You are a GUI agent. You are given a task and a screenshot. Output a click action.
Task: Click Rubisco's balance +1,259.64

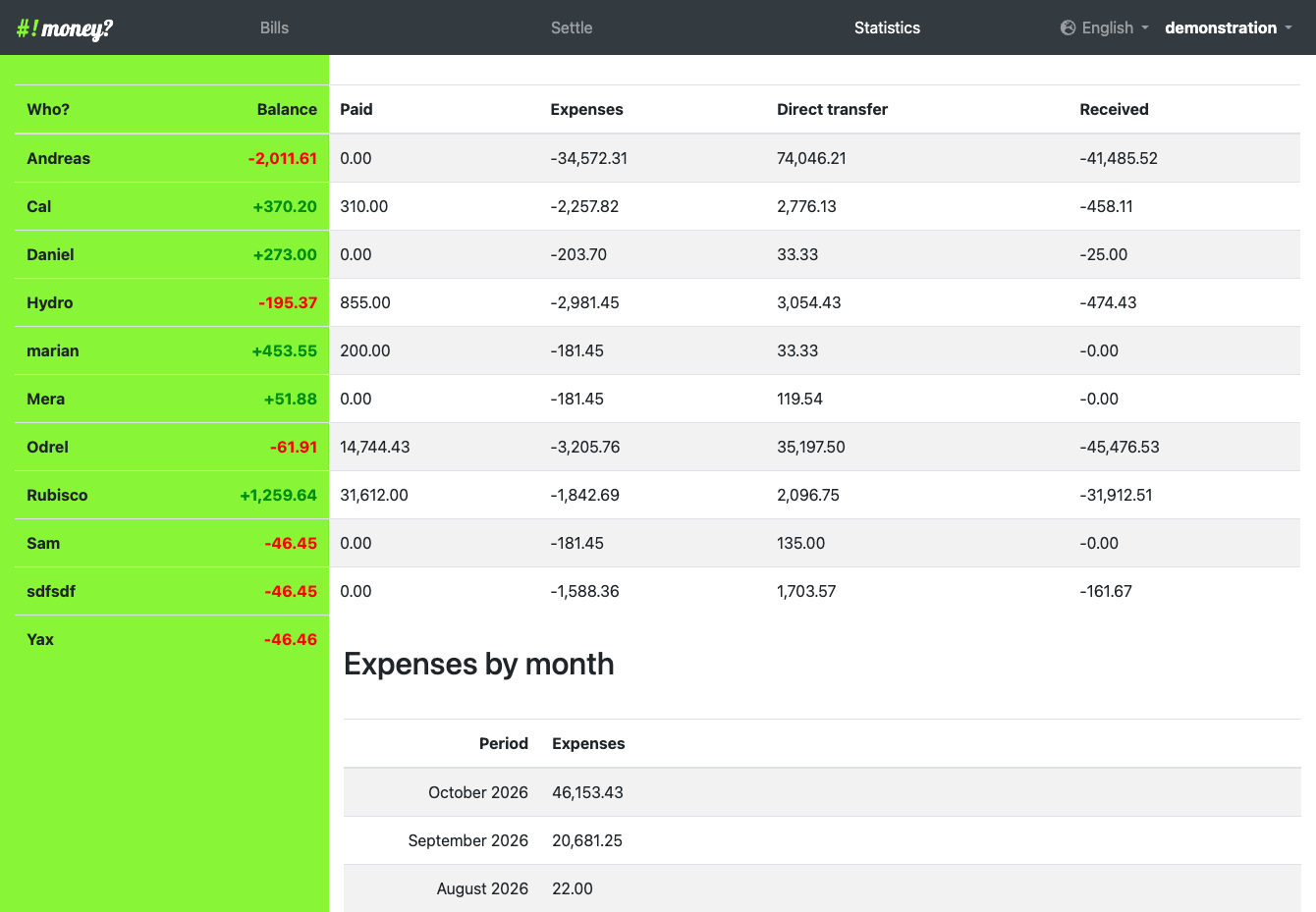pos(279,495)
